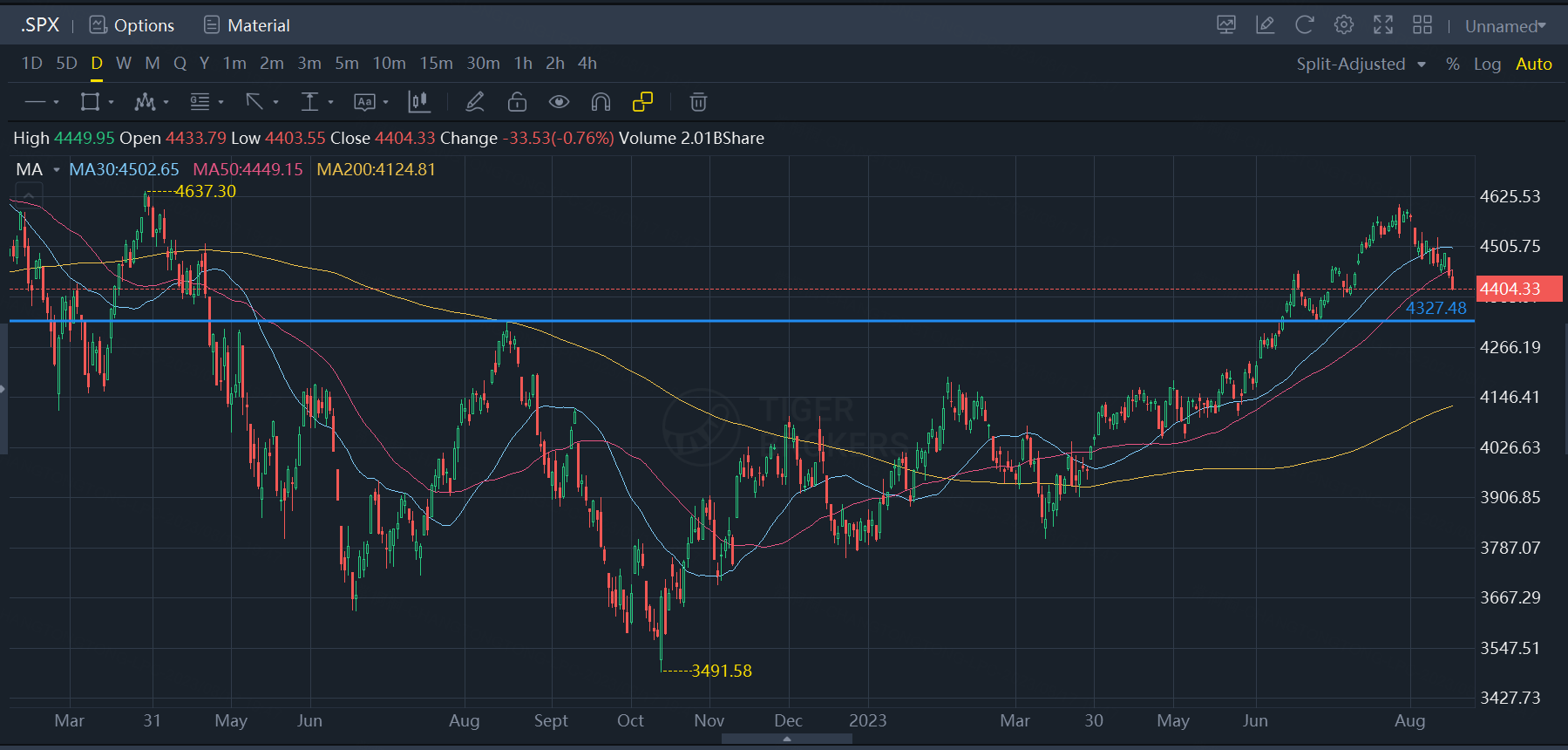Screen dimensions: 1568x750
Task: Click the 2023 label on time axis
Action: (x=867, y=720)
